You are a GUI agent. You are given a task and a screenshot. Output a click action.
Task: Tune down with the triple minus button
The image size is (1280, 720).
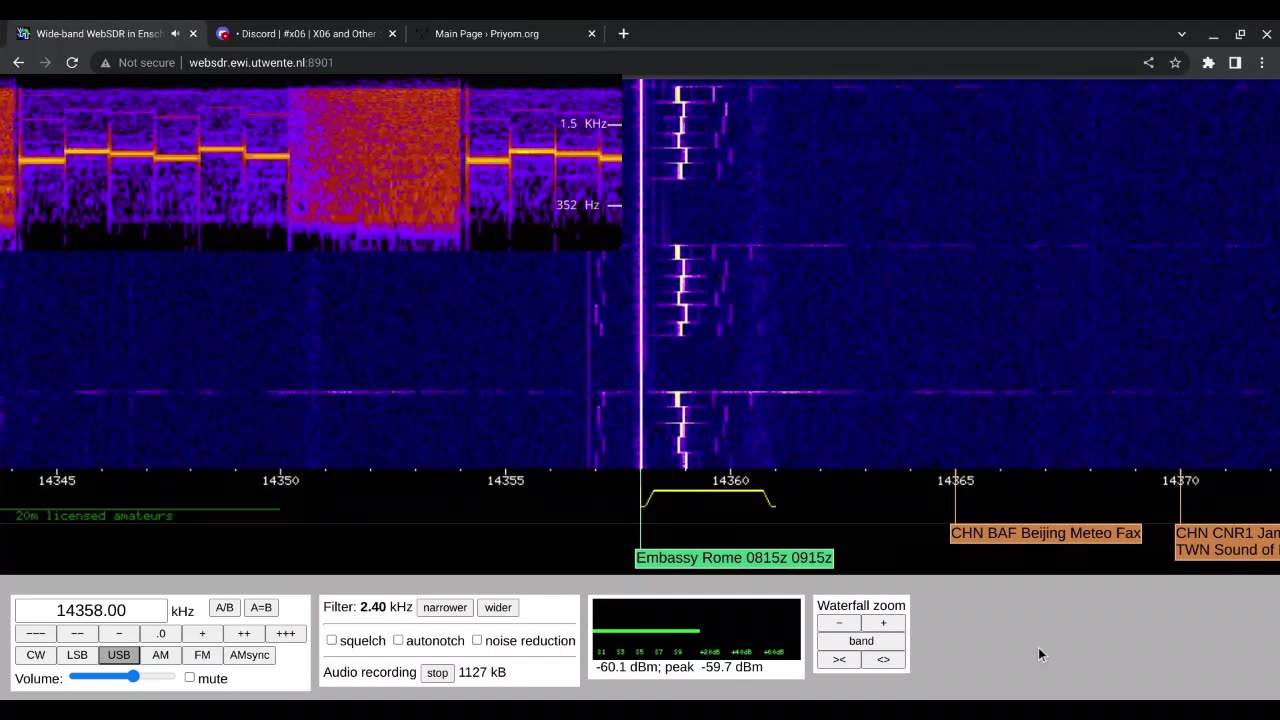coord(35,633)
